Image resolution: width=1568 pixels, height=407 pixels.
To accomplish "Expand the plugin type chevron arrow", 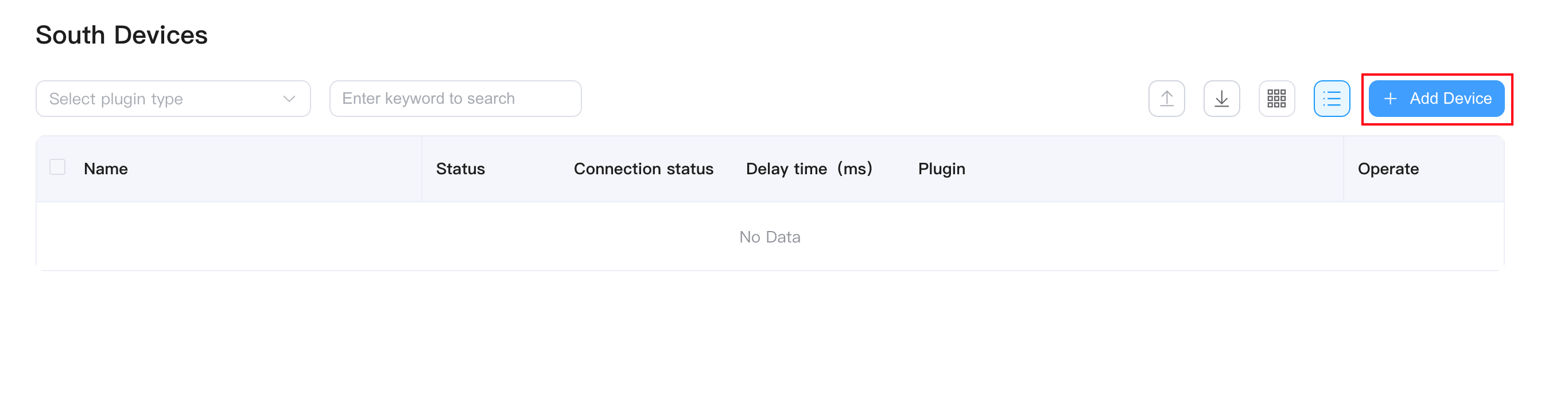I will pos(289,99).
